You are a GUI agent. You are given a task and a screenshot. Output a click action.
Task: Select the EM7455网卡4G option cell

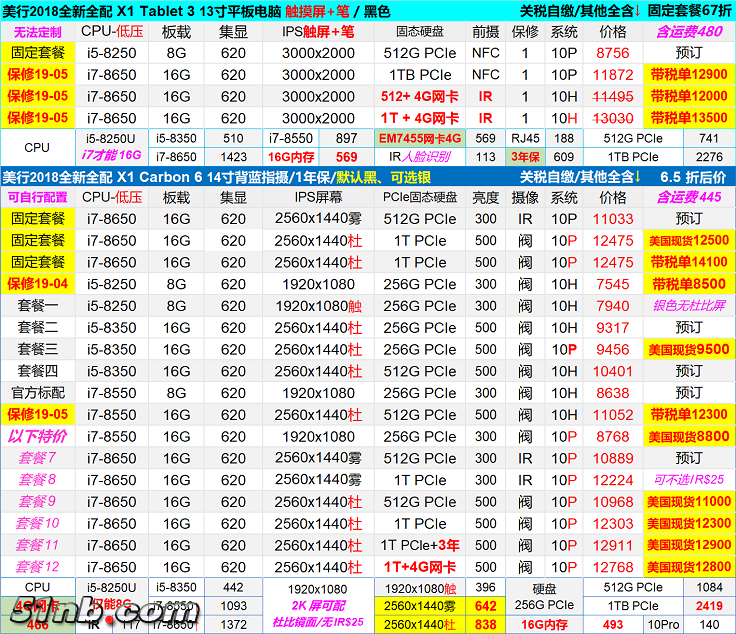coord(420,138)
